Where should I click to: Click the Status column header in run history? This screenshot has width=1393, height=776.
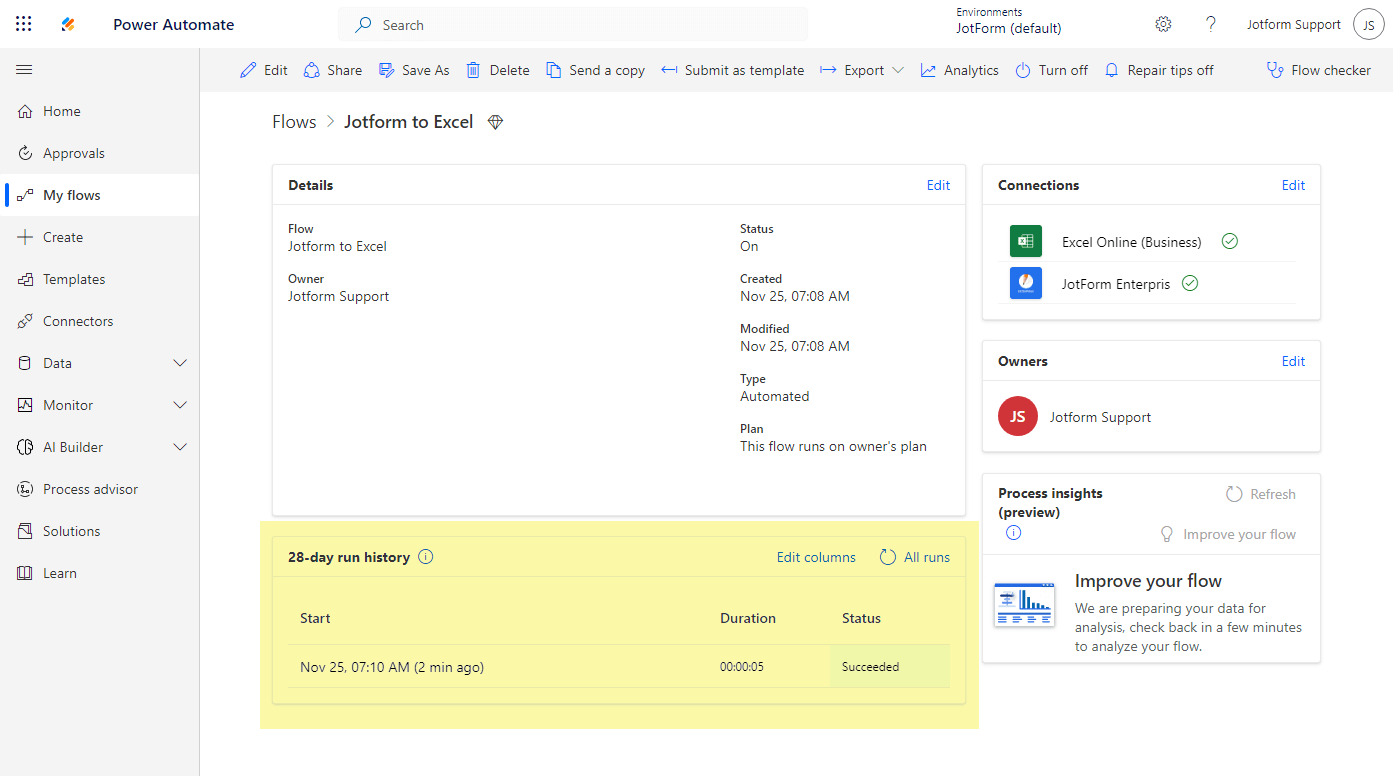(861, 618)
